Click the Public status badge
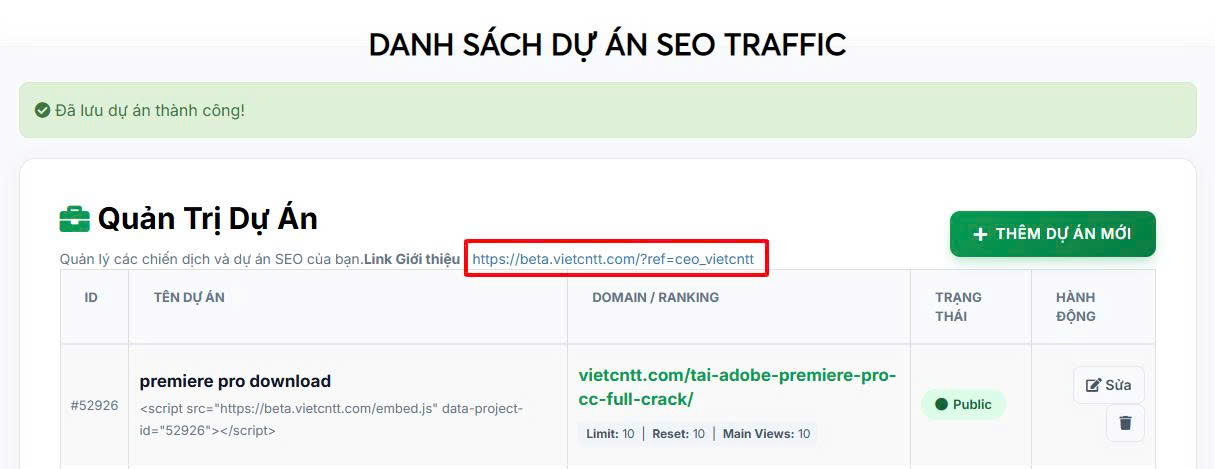 click(x=963, y=404)
